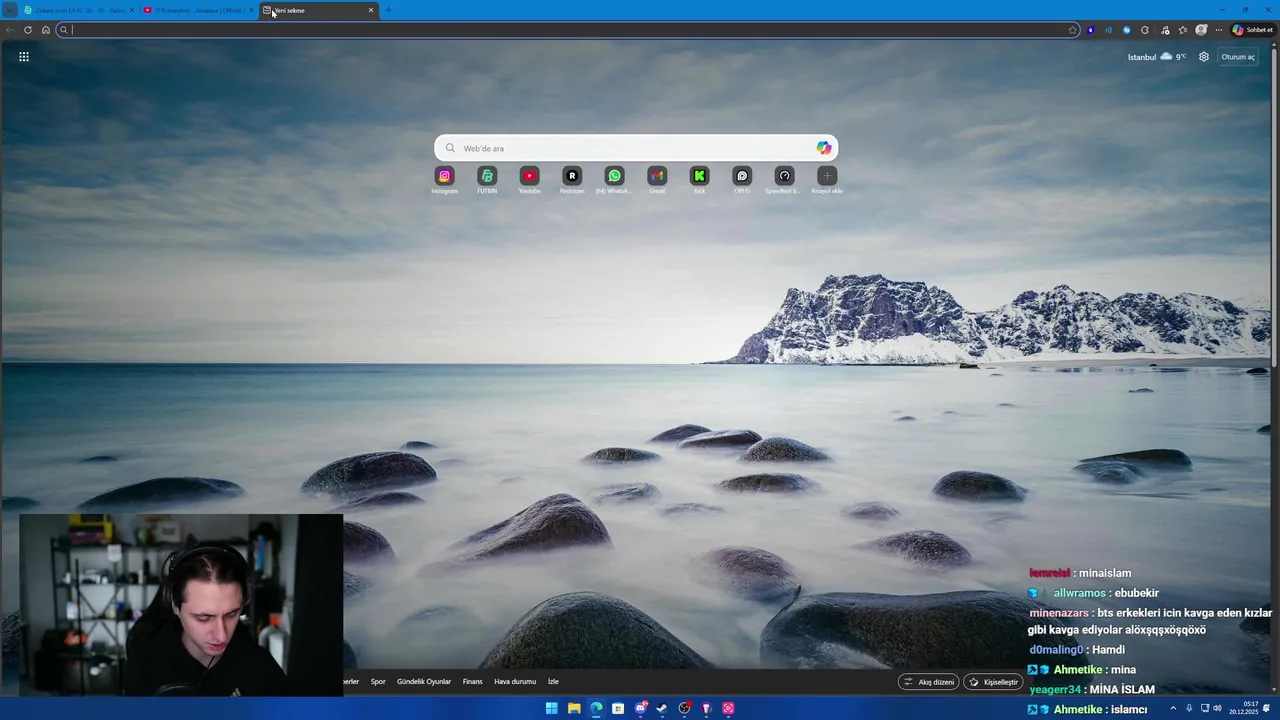The height and width of the screenshot is (720, 1280).
Task: Open the Finans feed category
Action: pos(473,682)
